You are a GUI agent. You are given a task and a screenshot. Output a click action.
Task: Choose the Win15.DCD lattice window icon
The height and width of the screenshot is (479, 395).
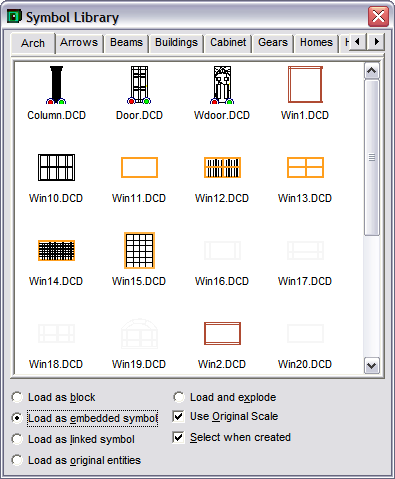click(139, 250)
